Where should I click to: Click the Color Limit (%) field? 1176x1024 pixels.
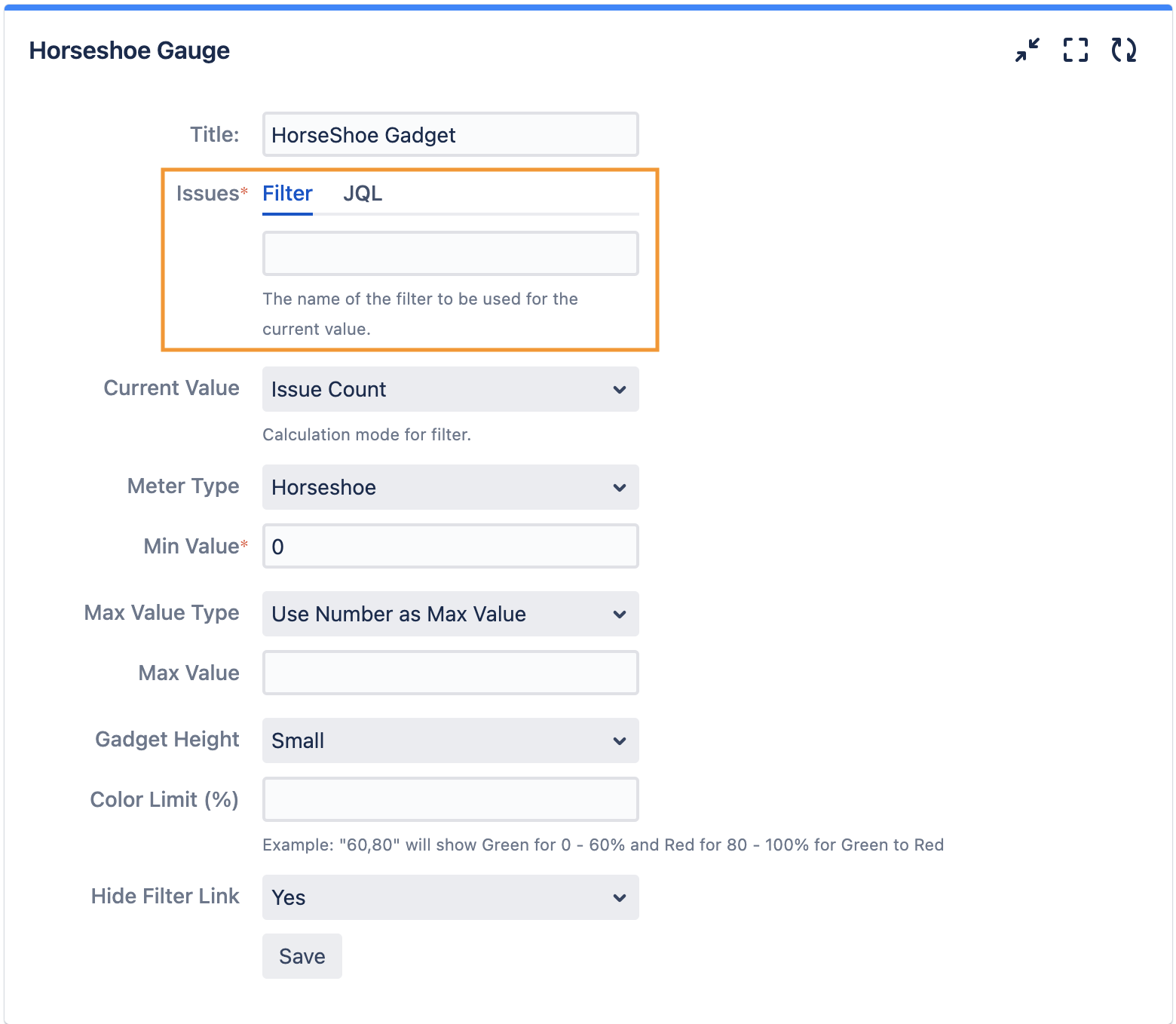(450, 799)
